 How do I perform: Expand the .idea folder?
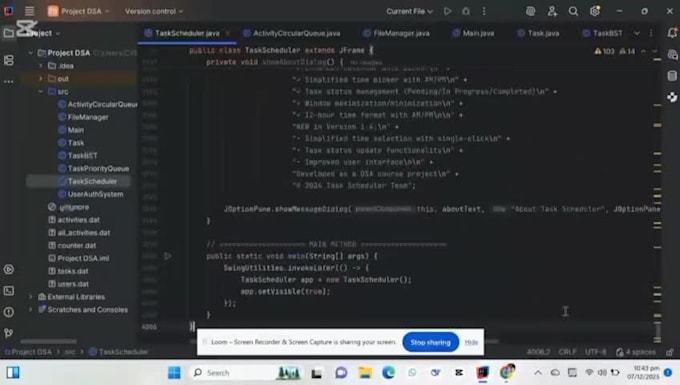41,66
